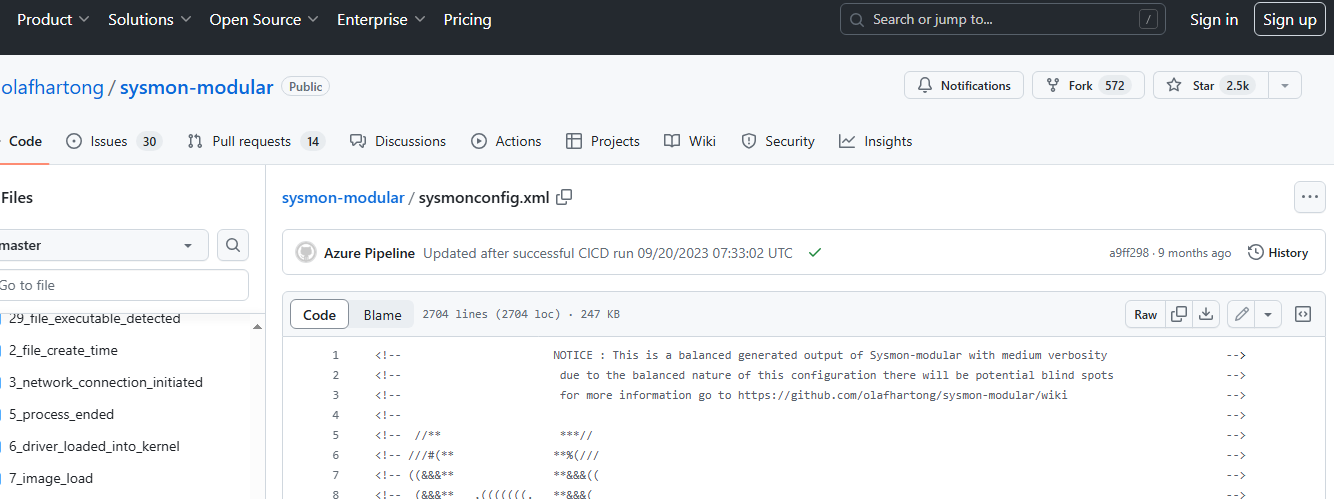The height and width of the screenshot is (499, 1334).
Task: Download the raw file icon
Action: tap(1207, 314)
